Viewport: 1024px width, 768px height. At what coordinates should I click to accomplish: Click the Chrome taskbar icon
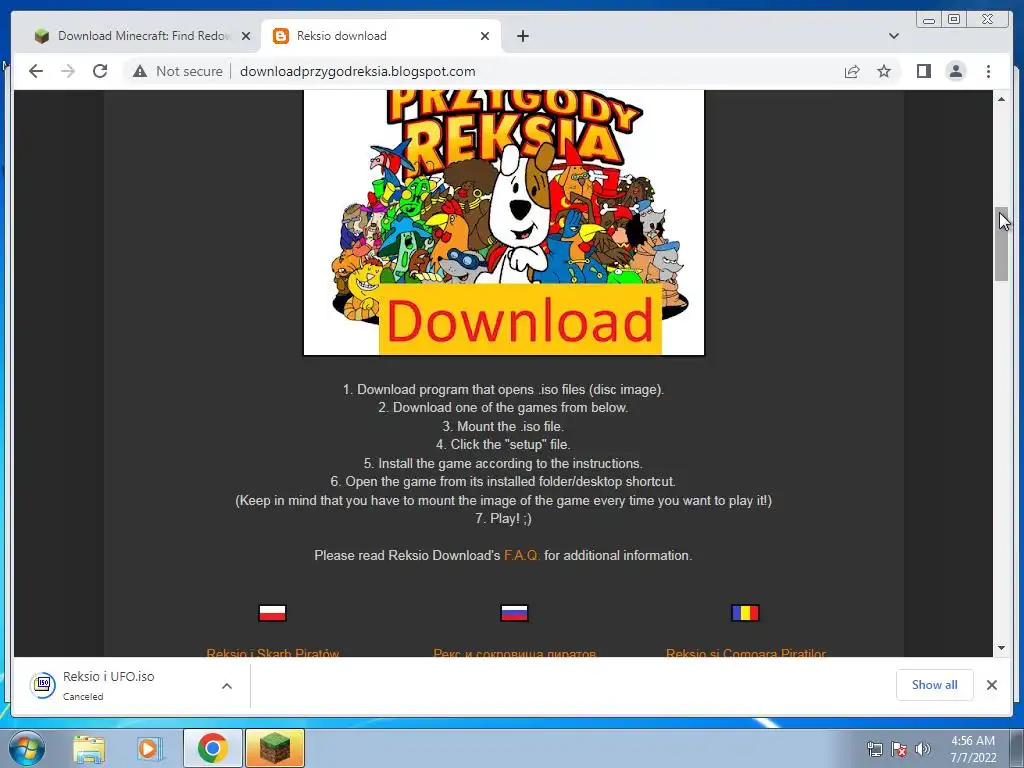(x=212, y=748)
